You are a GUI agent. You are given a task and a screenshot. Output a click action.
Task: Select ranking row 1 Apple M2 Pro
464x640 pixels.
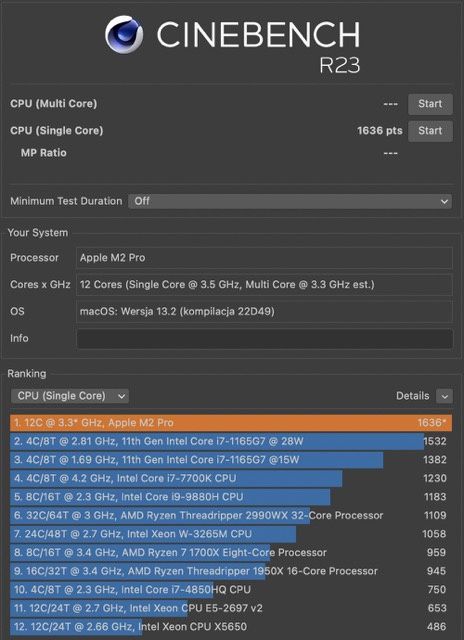(231, 423)
